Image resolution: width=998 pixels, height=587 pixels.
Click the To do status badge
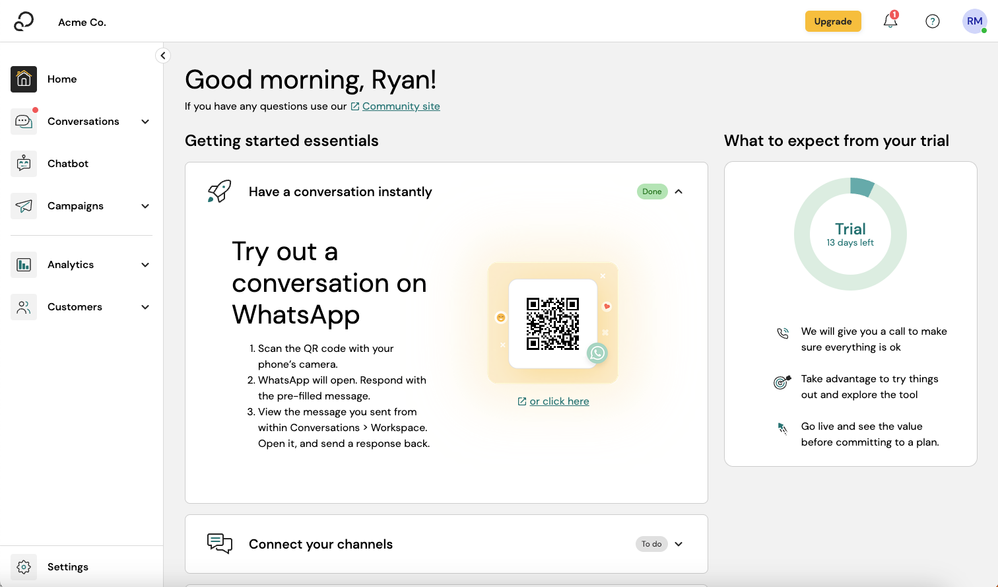click(x=651, y=544)
